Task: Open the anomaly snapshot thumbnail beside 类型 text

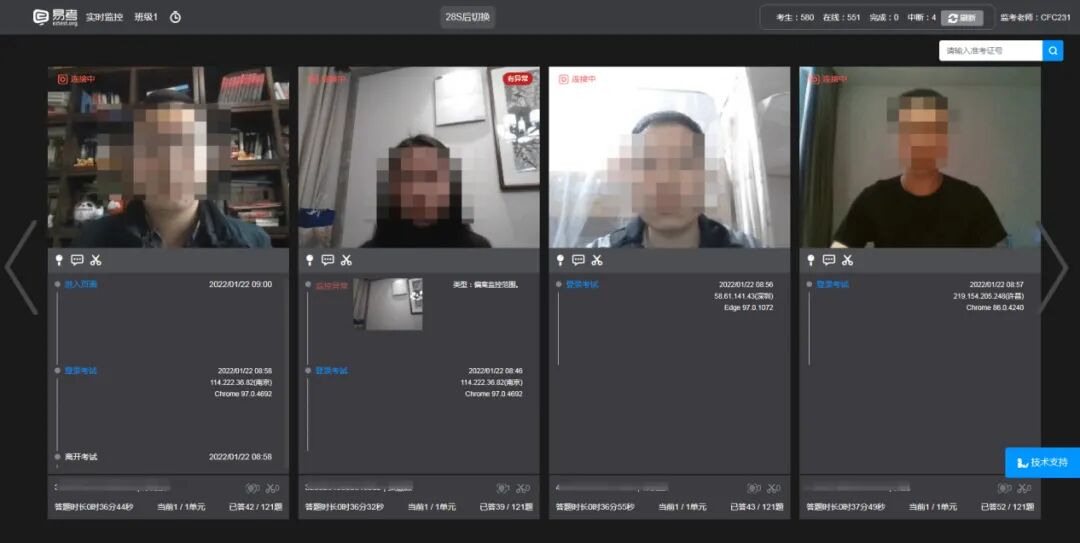Action: click(388, 304)
